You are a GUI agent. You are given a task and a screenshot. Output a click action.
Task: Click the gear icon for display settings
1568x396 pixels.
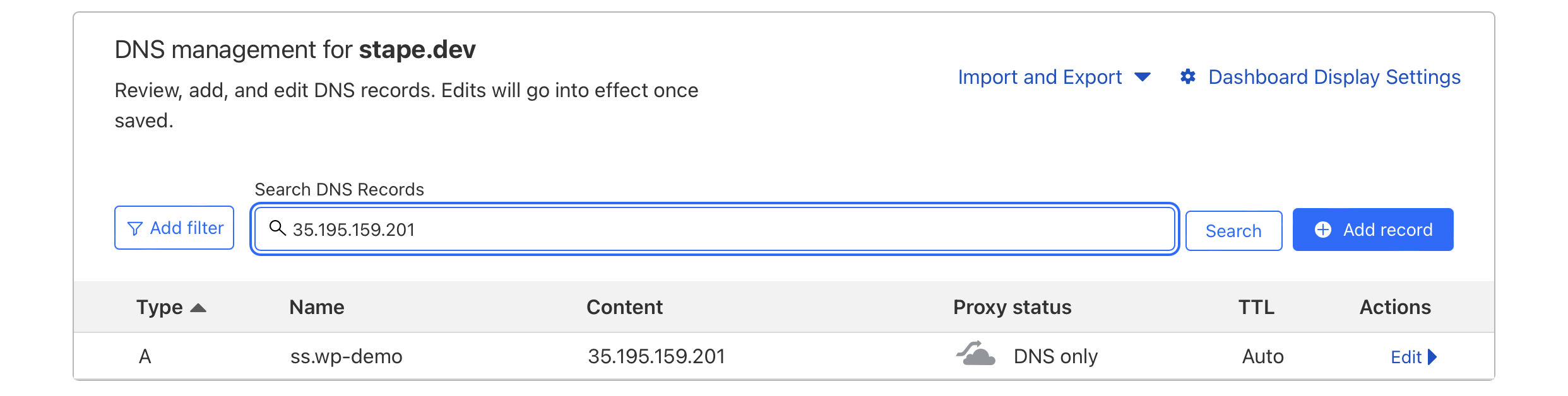point(1187,77)
